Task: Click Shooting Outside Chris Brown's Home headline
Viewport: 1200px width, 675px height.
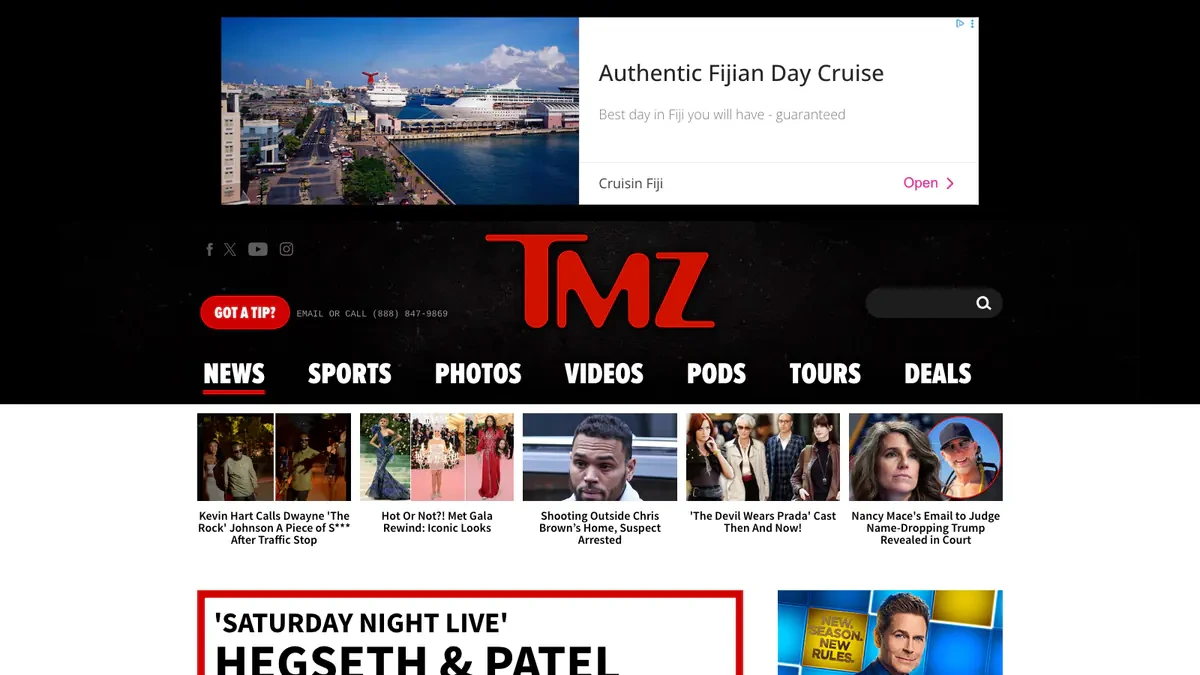Action: coord(600,528)
